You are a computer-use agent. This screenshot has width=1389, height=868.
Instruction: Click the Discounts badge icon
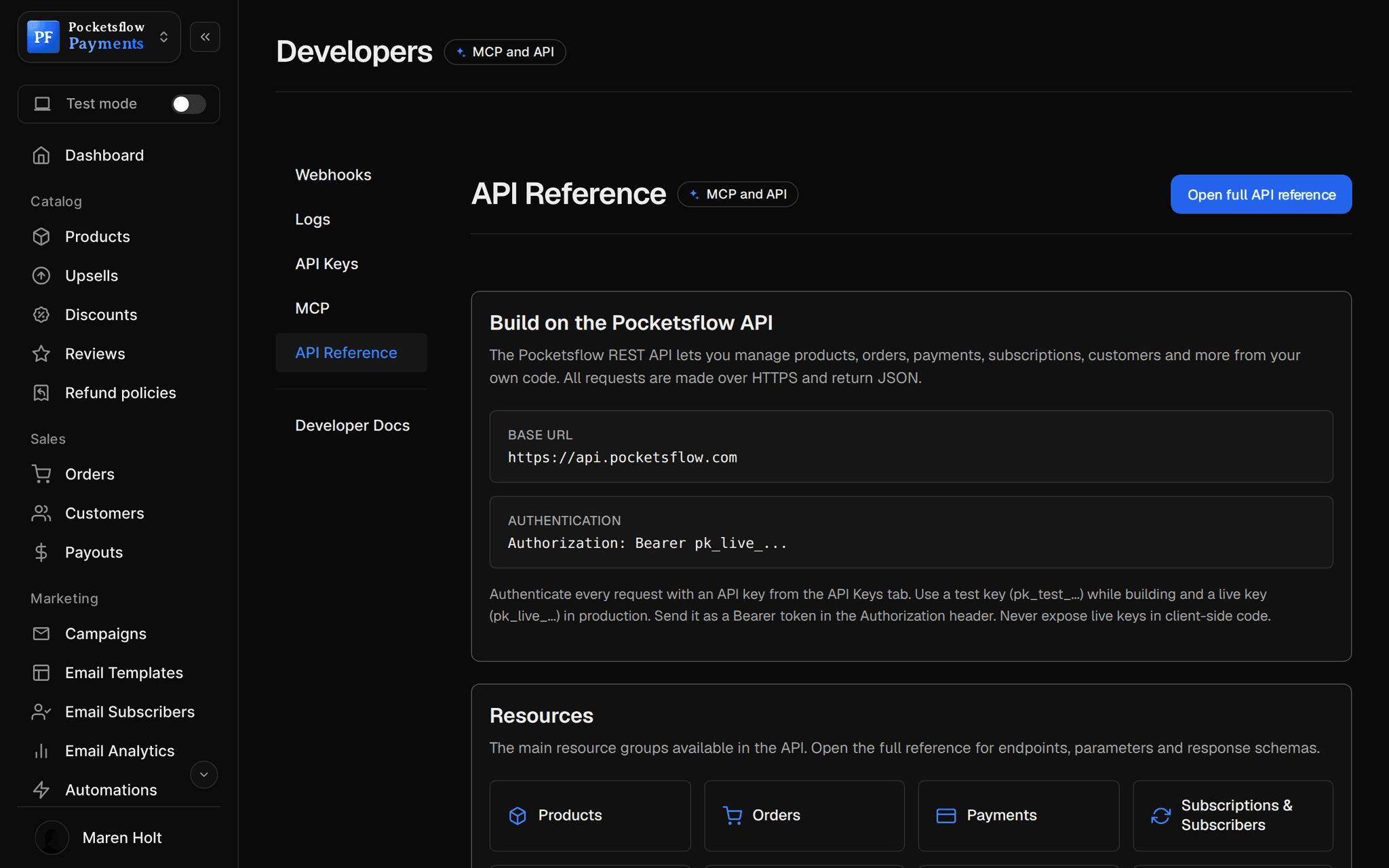point(41,315)
